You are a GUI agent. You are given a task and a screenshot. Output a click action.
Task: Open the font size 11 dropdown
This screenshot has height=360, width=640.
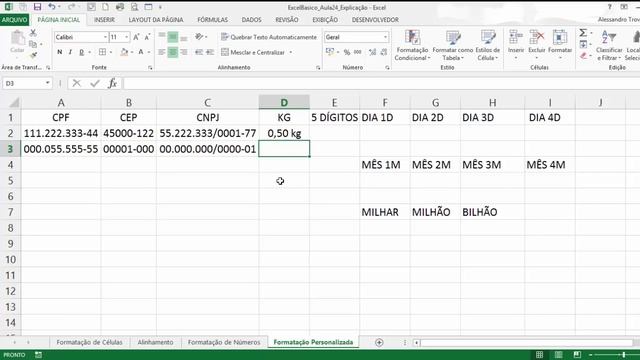tap(127, 37)
